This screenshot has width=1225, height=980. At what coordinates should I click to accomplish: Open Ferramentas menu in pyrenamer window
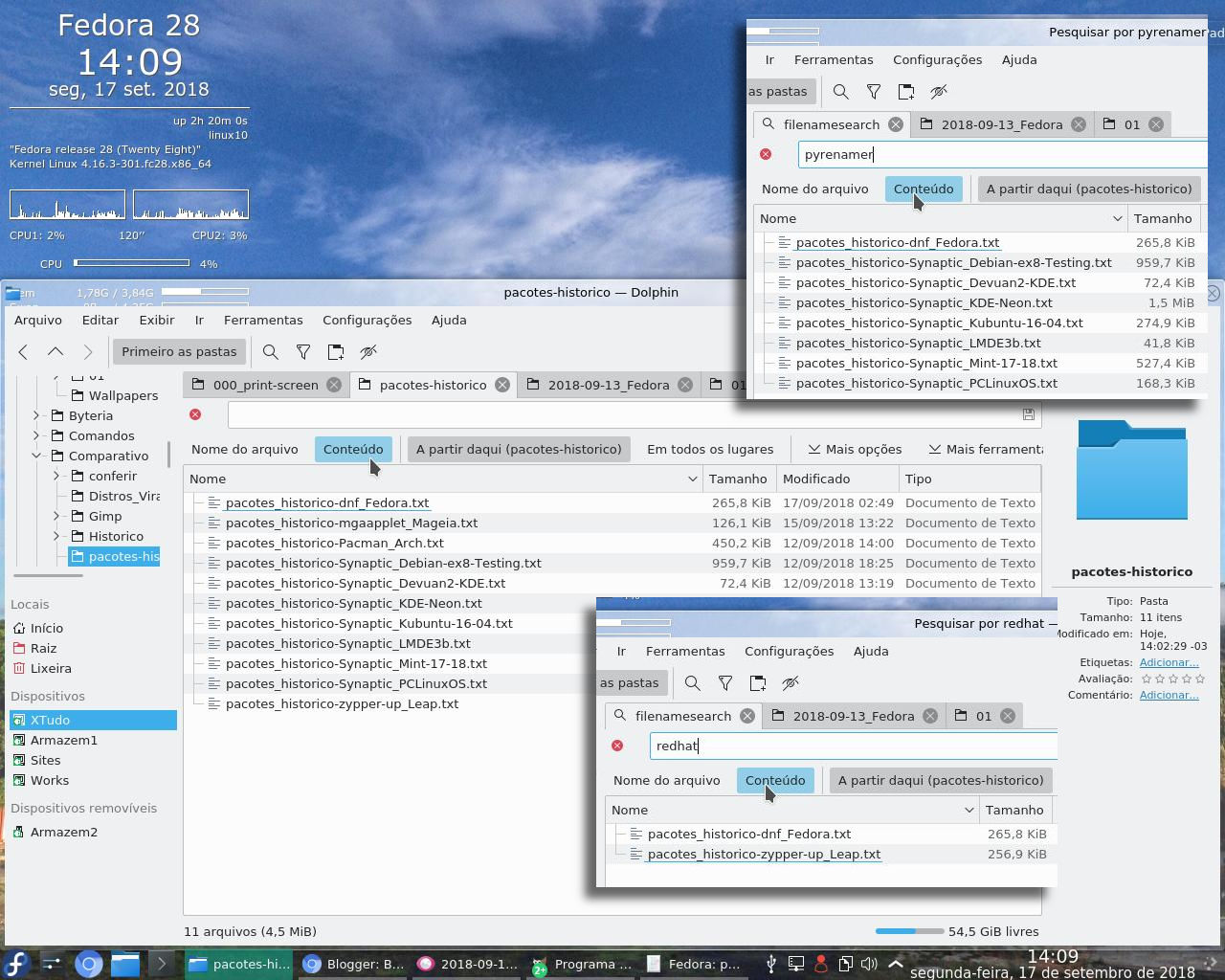834,59
